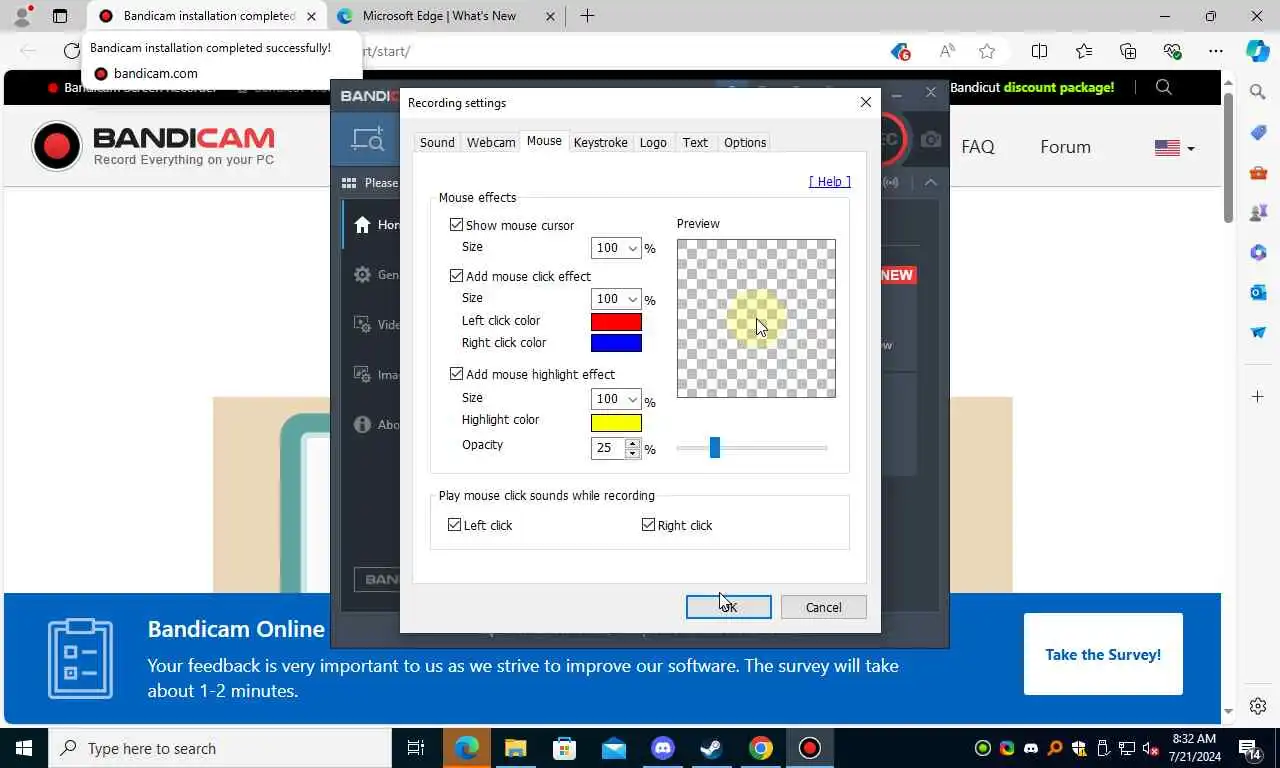Open Edge sidebar Tools briefcase icon
This screenshot has height=768, width=1280.
click(x=1258, y=172)
